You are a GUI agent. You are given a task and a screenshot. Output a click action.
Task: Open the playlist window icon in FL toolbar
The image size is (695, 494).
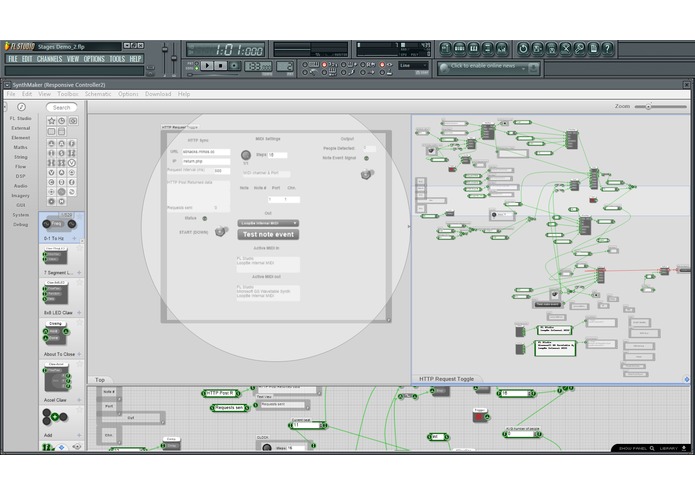coord(445,48)
